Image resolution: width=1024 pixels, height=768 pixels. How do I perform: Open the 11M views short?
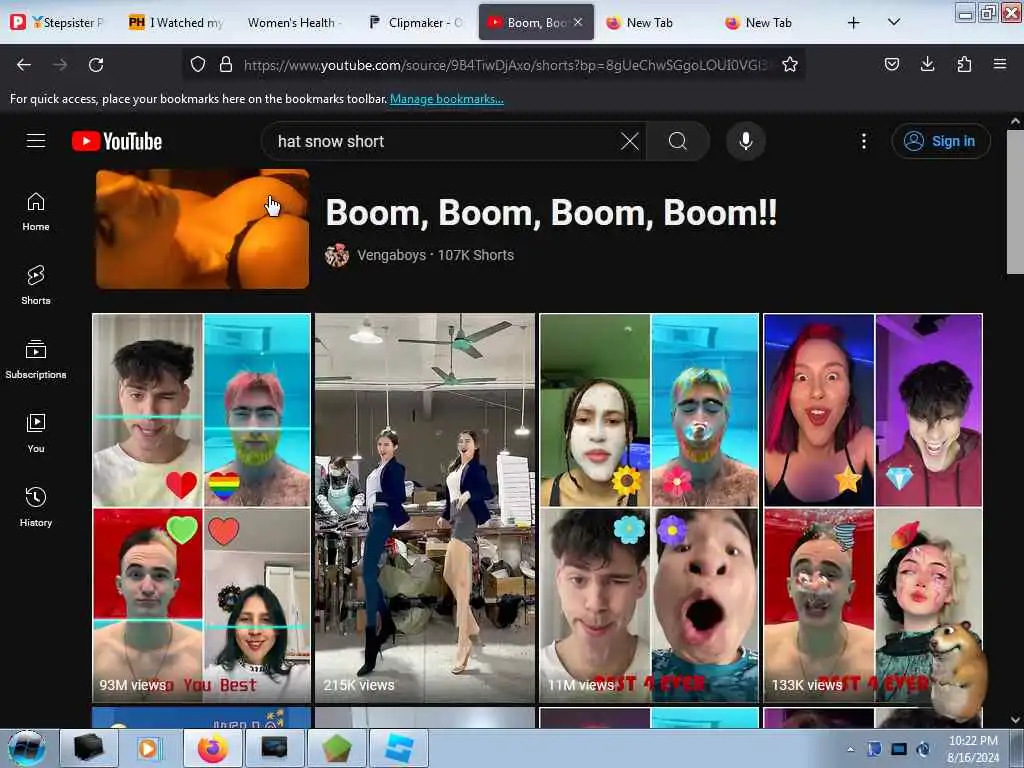click(x=649, y=507)
